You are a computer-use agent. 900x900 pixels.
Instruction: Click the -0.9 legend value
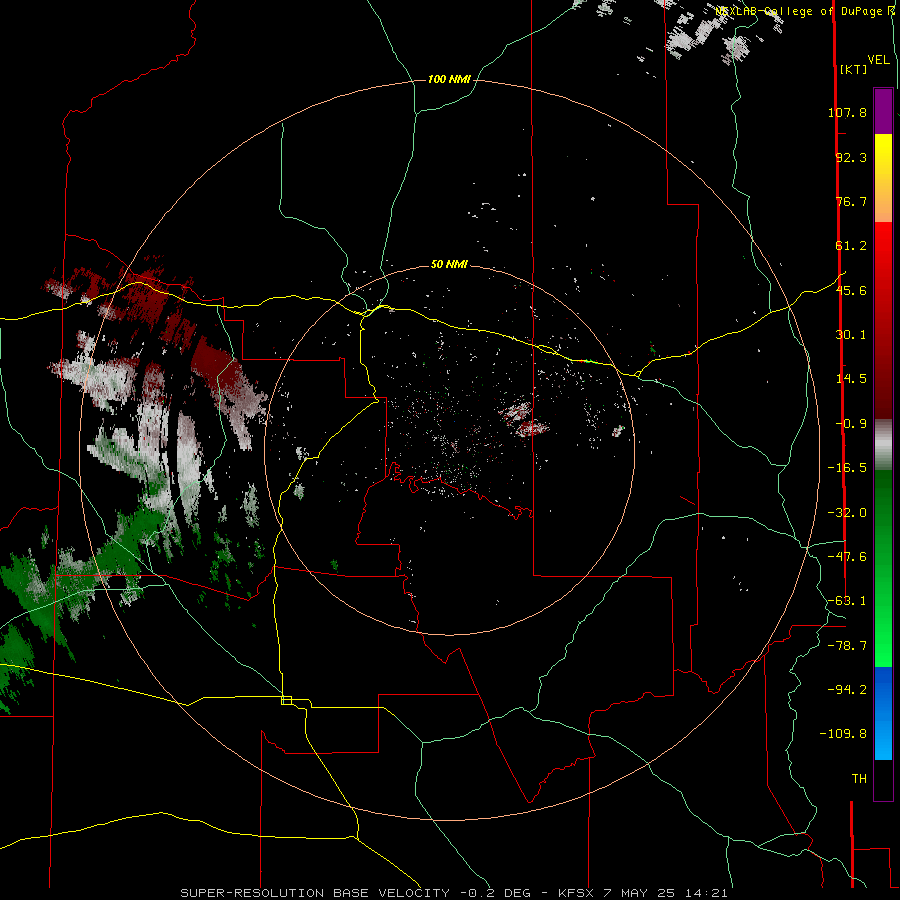[851, 424]
